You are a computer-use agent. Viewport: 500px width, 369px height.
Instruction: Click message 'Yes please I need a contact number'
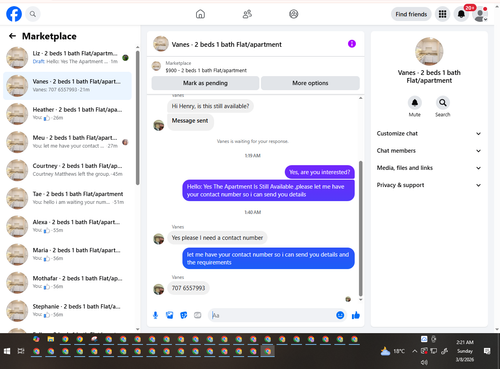217,238
